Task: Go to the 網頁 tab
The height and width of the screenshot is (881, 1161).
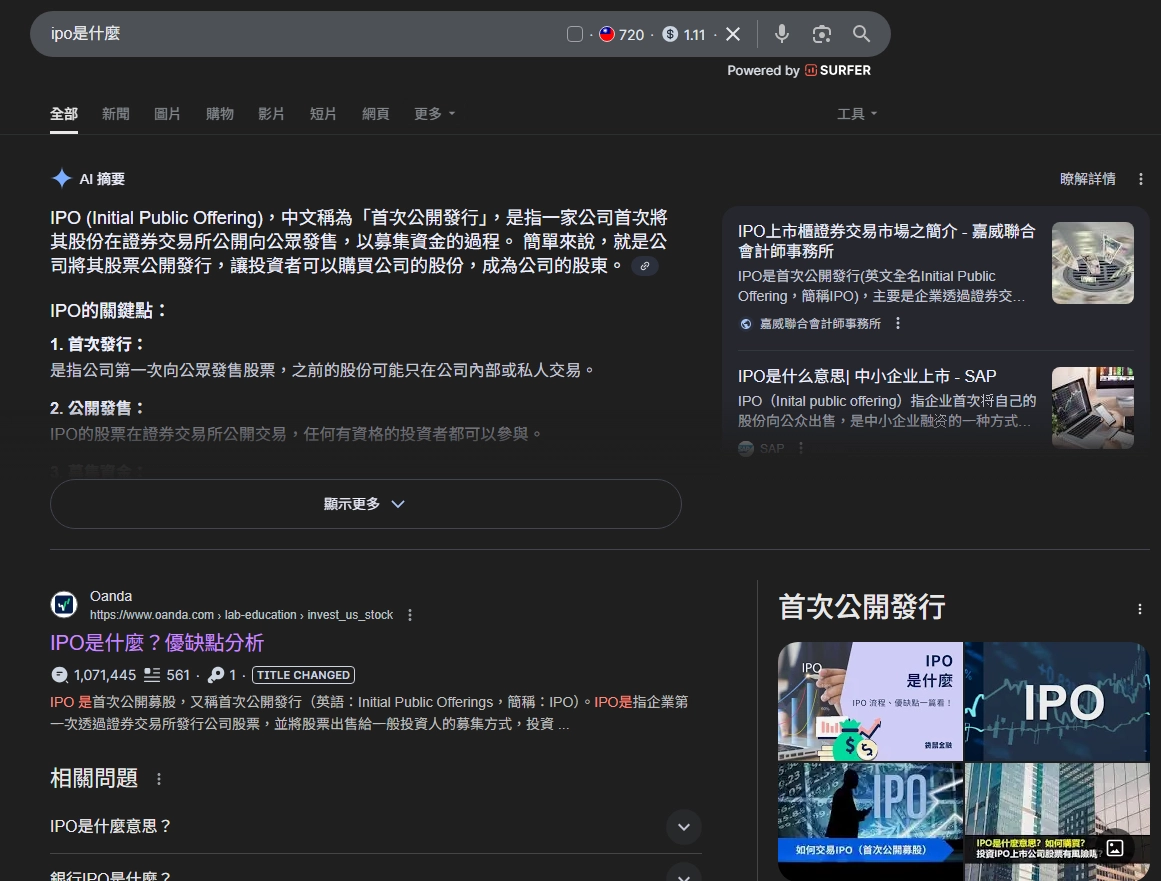Action: coord(375,114)
